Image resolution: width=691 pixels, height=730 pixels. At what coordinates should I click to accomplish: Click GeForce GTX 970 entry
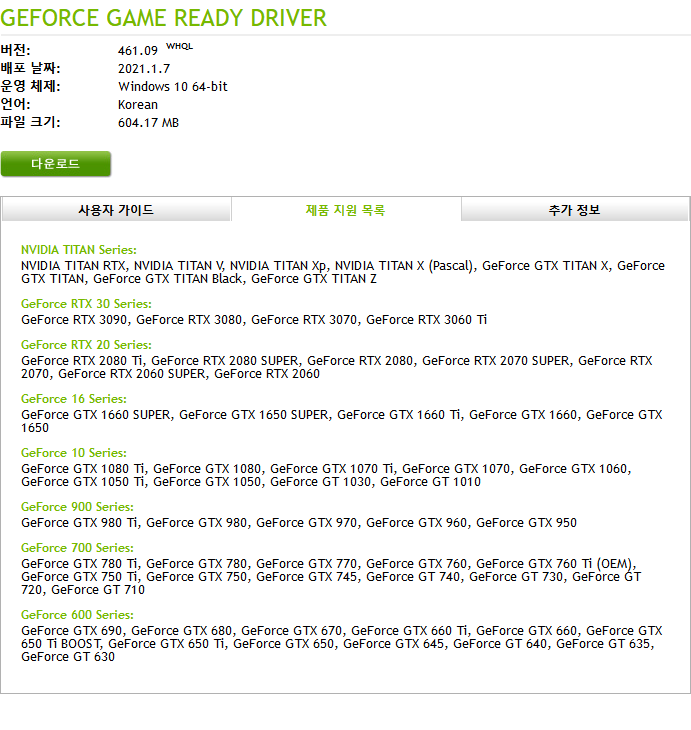306,523
